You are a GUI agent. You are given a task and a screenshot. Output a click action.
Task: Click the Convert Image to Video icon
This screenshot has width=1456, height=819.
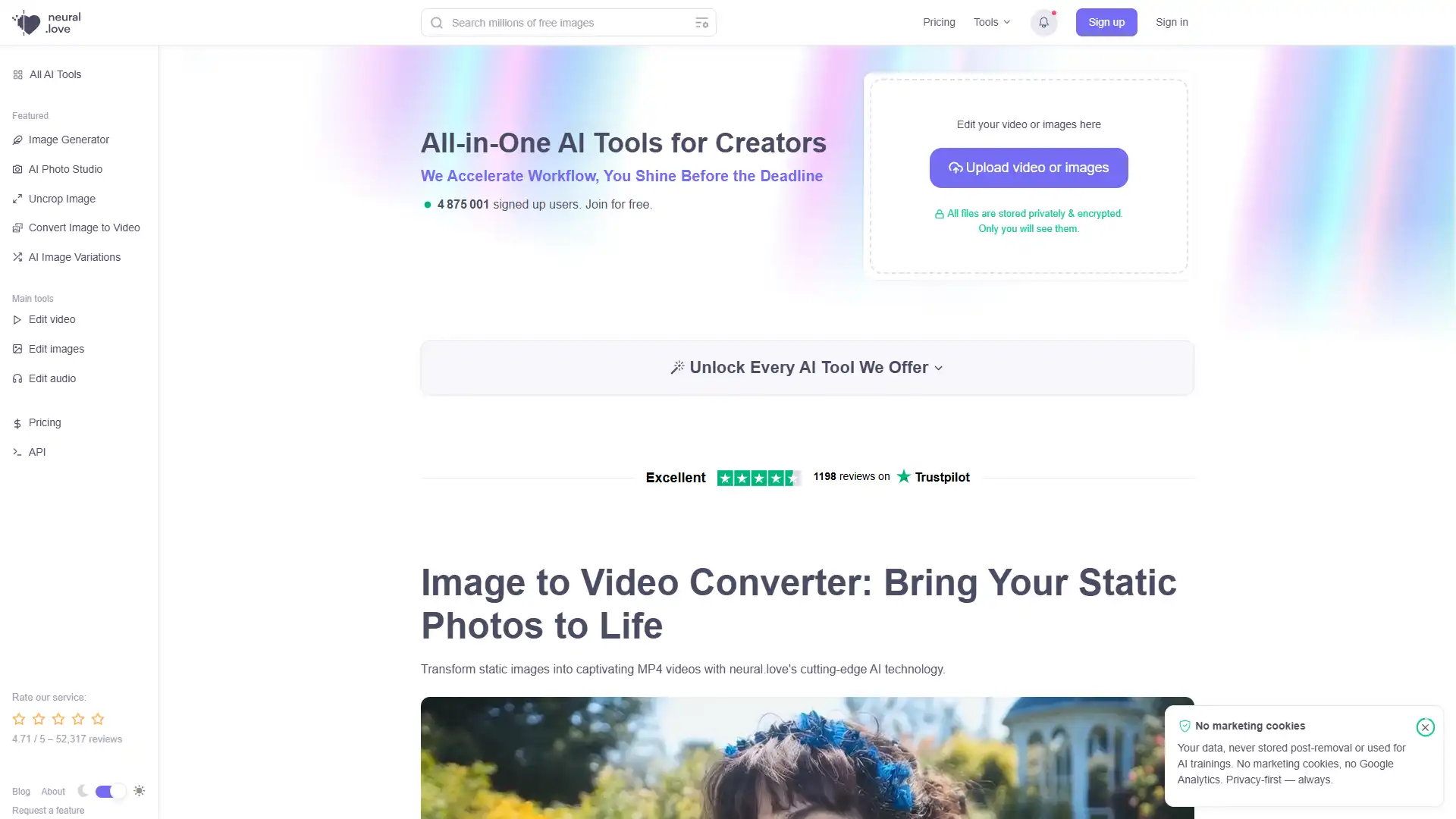click(17, 227)
